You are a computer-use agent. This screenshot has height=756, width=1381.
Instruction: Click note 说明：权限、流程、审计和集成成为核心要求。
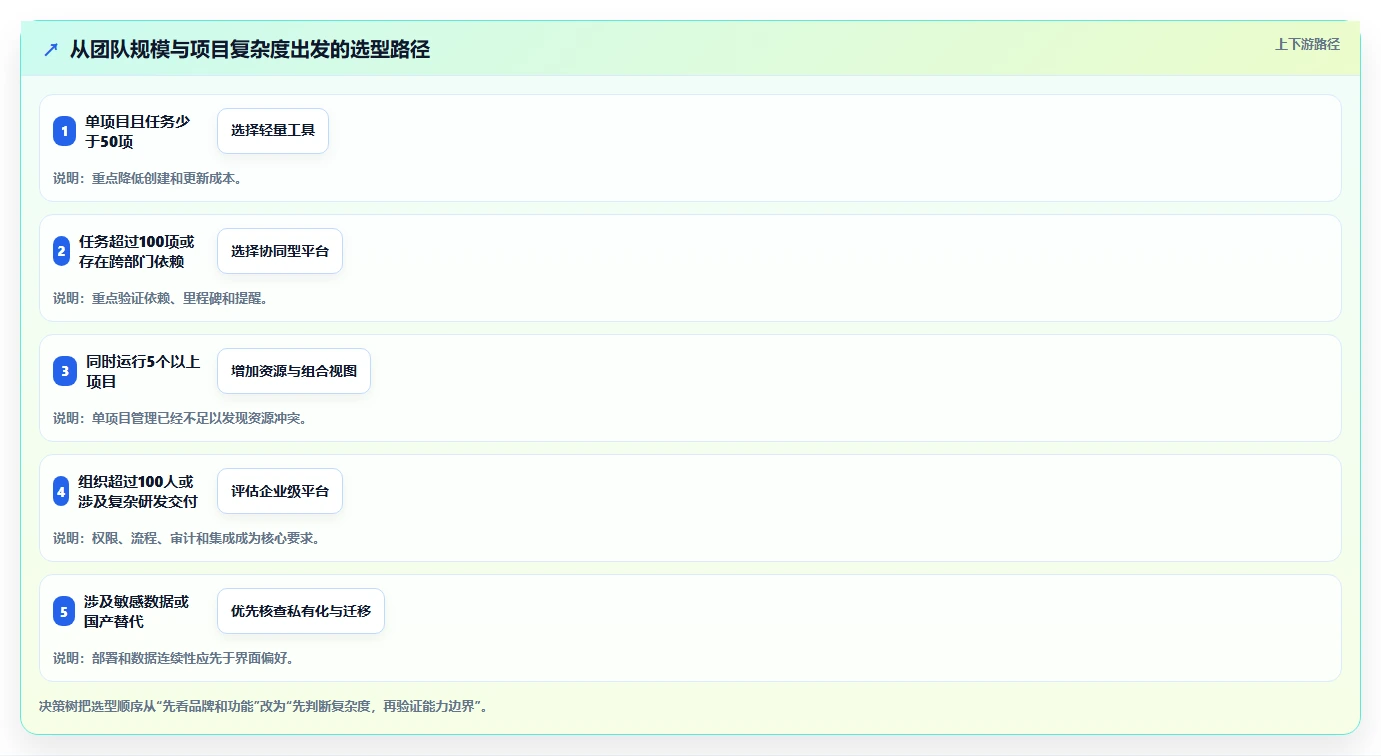pyautogui.click(x=187, y=538)
